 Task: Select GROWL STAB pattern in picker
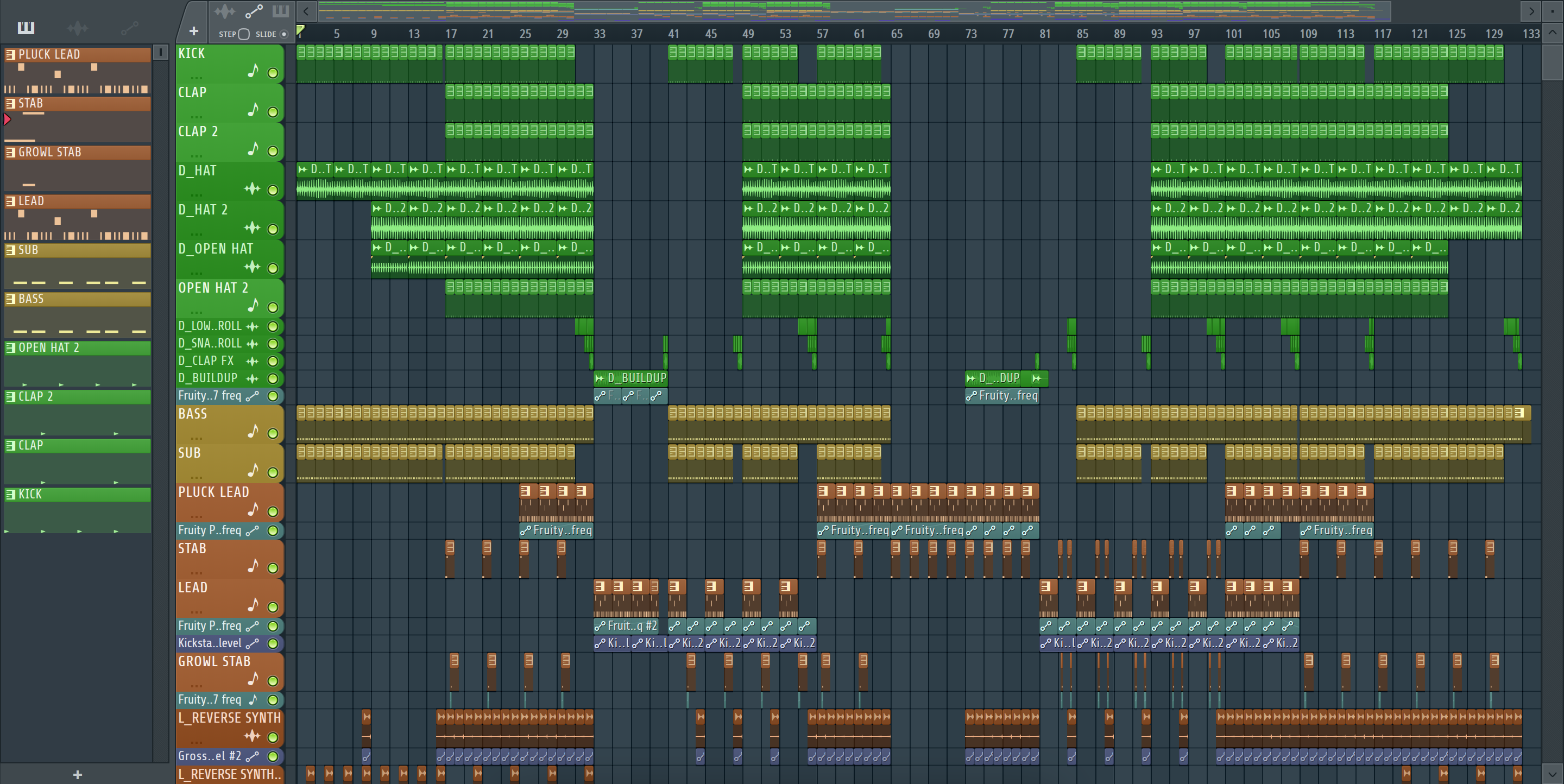click(x=78, y=168)
